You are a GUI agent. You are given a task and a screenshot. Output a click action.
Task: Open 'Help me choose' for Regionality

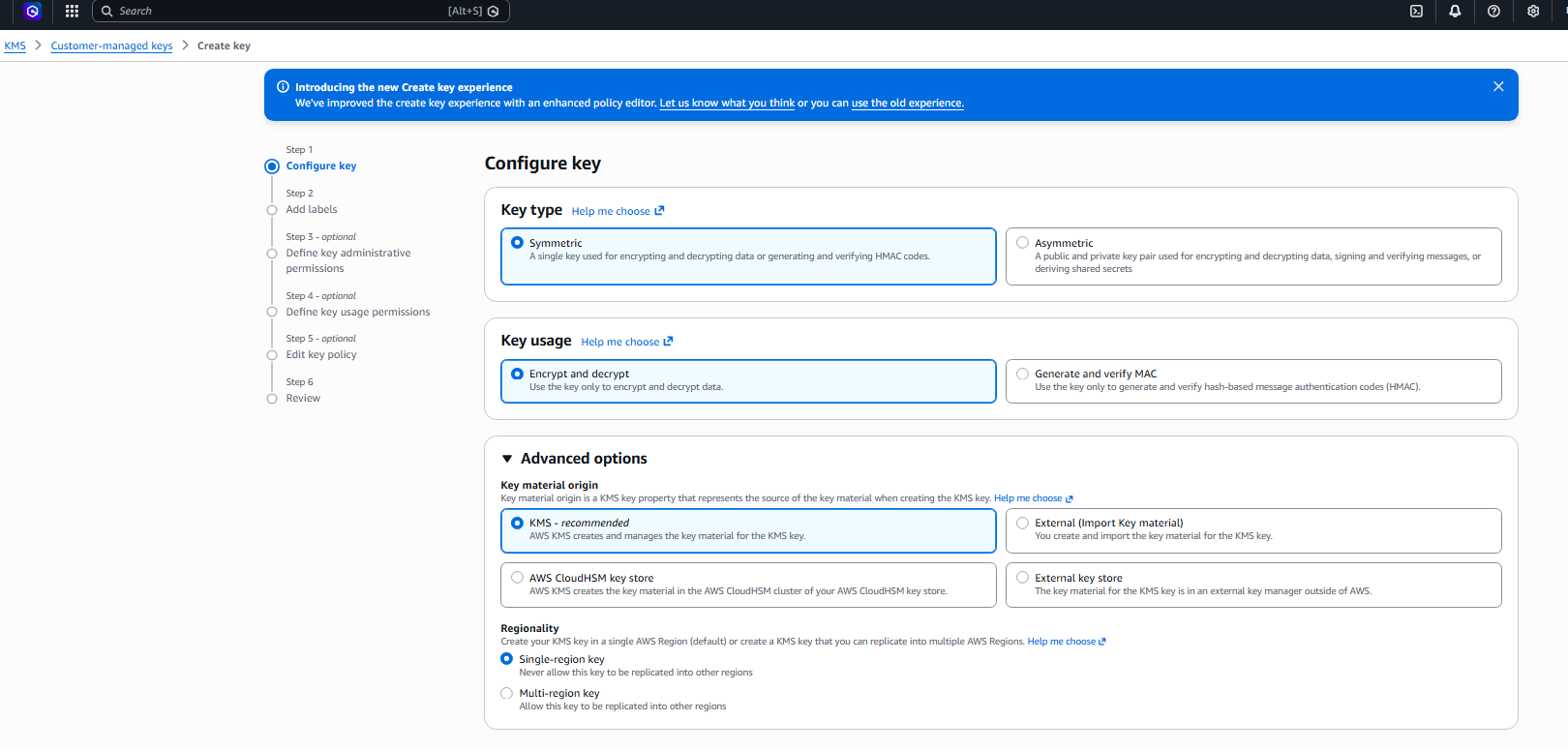tap(1067, 642)
